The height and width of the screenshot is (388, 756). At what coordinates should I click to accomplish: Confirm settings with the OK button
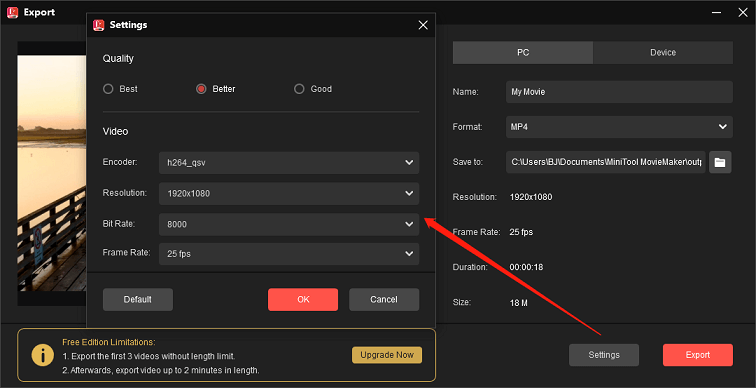coord(303,299)
